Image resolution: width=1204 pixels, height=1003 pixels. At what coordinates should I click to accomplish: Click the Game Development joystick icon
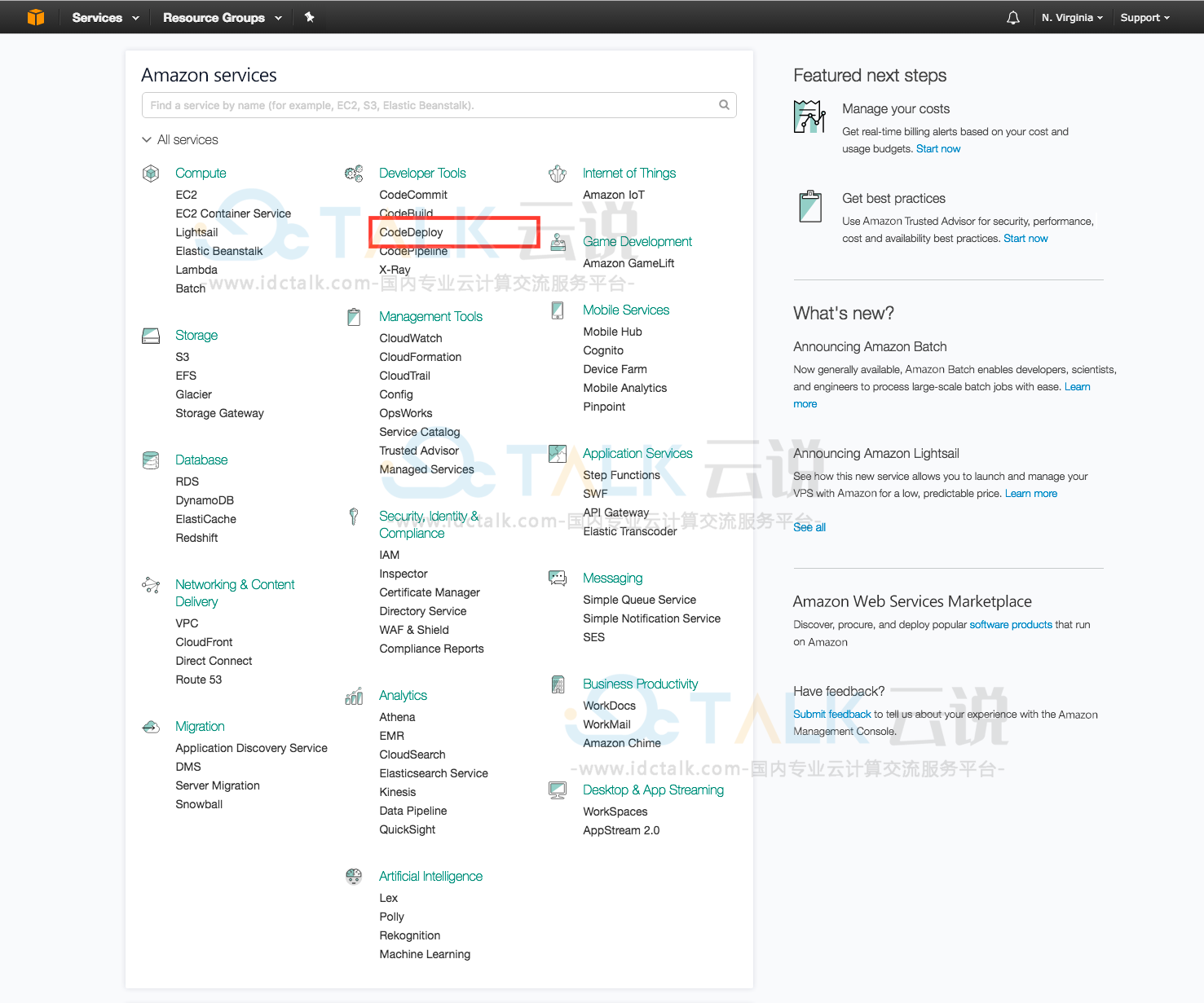point(558,242)
